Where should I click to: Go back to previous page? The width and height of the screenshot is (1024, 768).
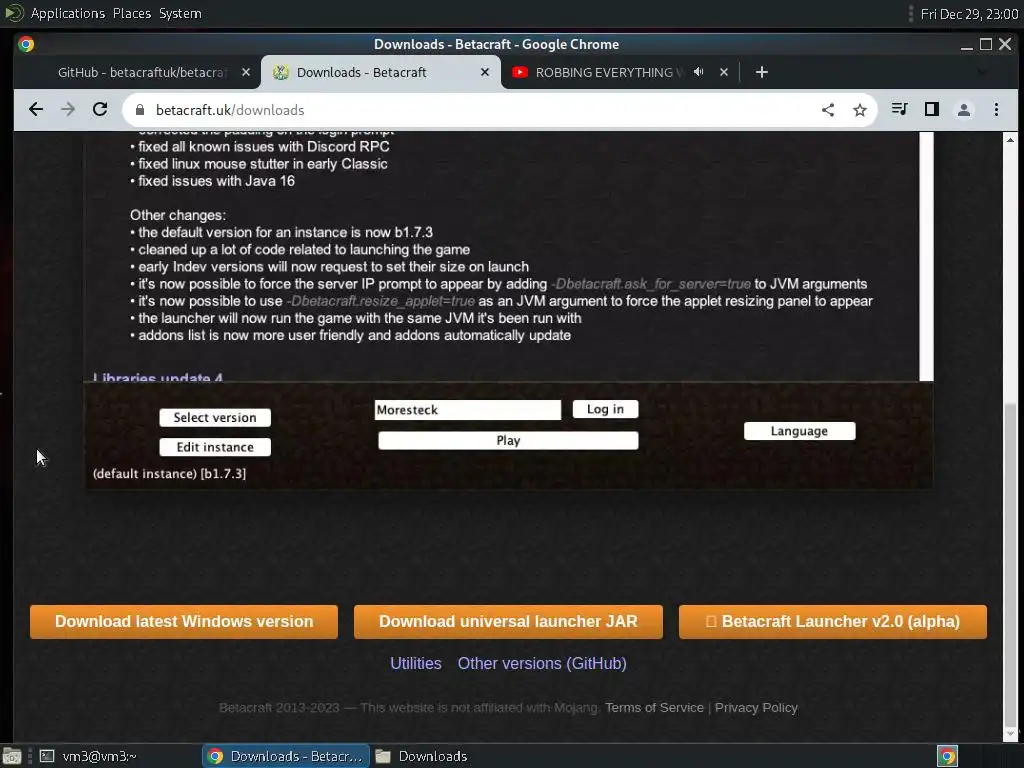coord(36,110)
